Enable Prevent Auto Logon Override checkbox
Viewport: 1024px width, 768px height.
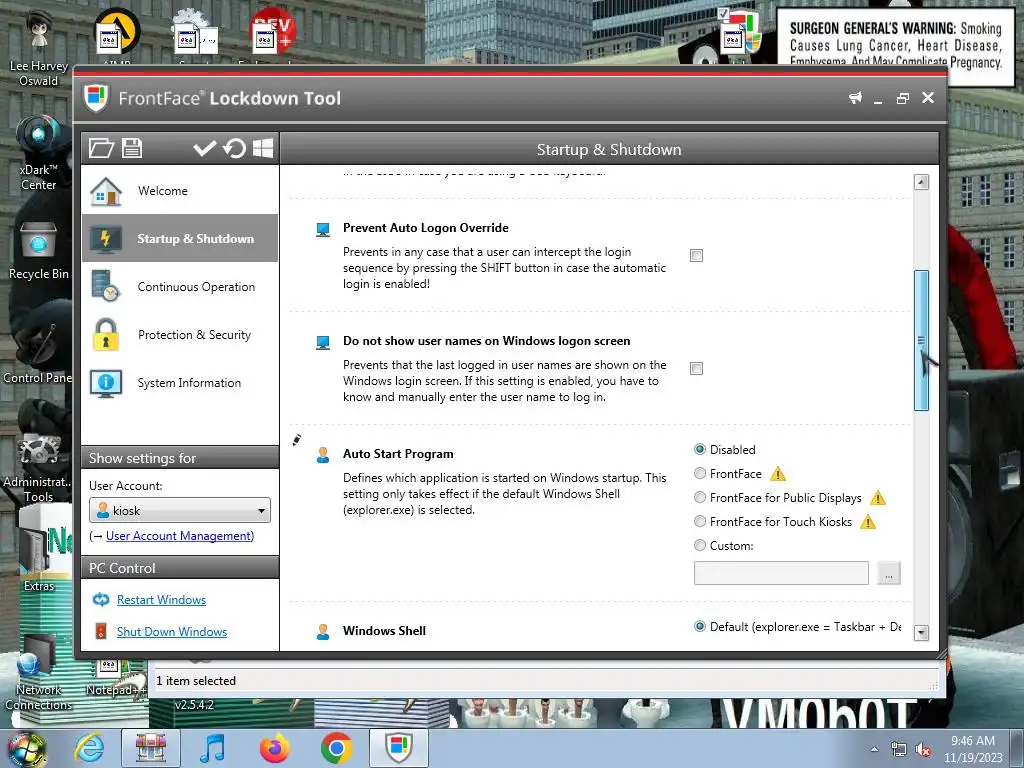[x=697, y=255]
